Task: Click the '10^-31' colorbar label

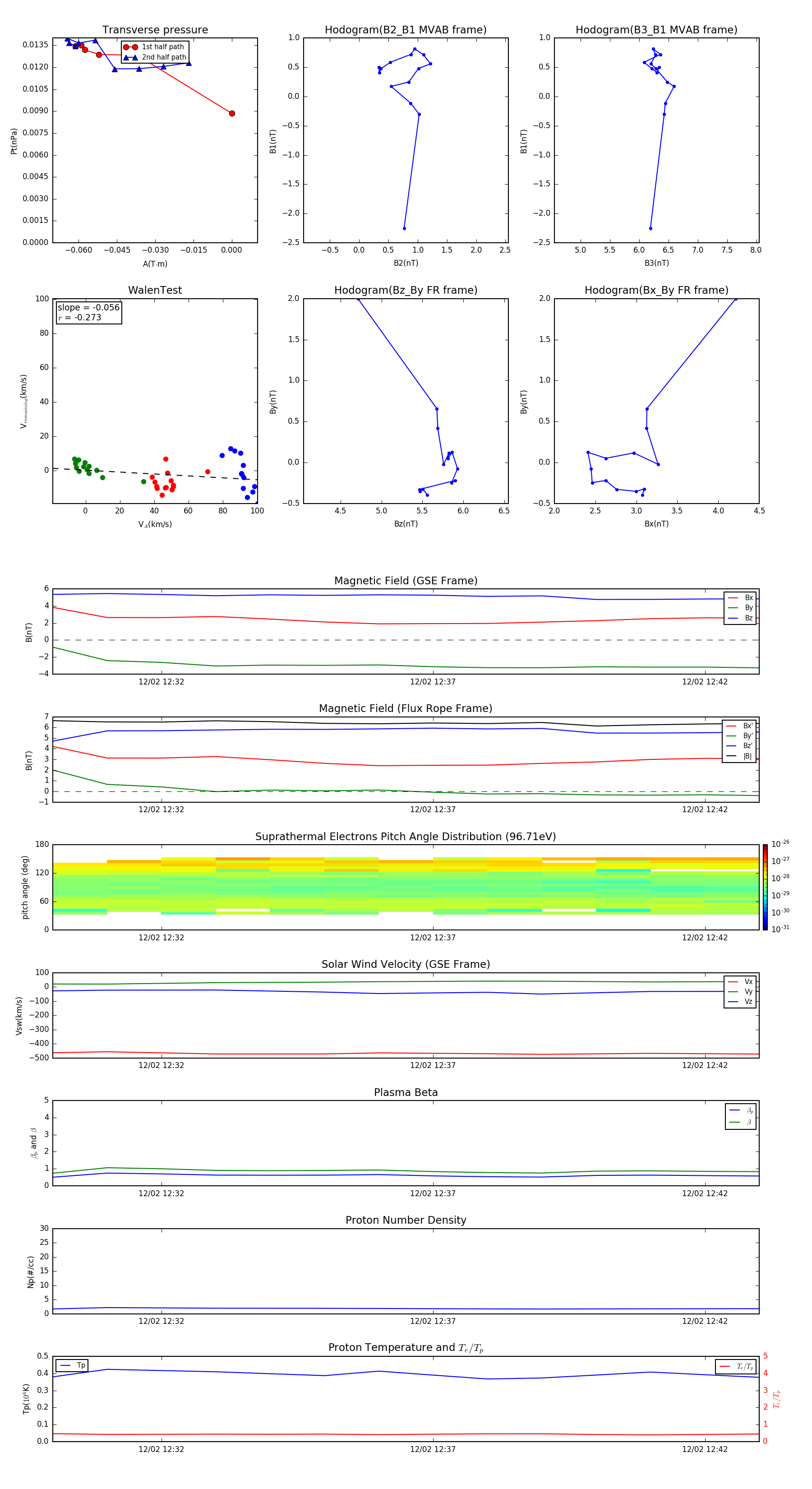Action: [x=780, y=929]
